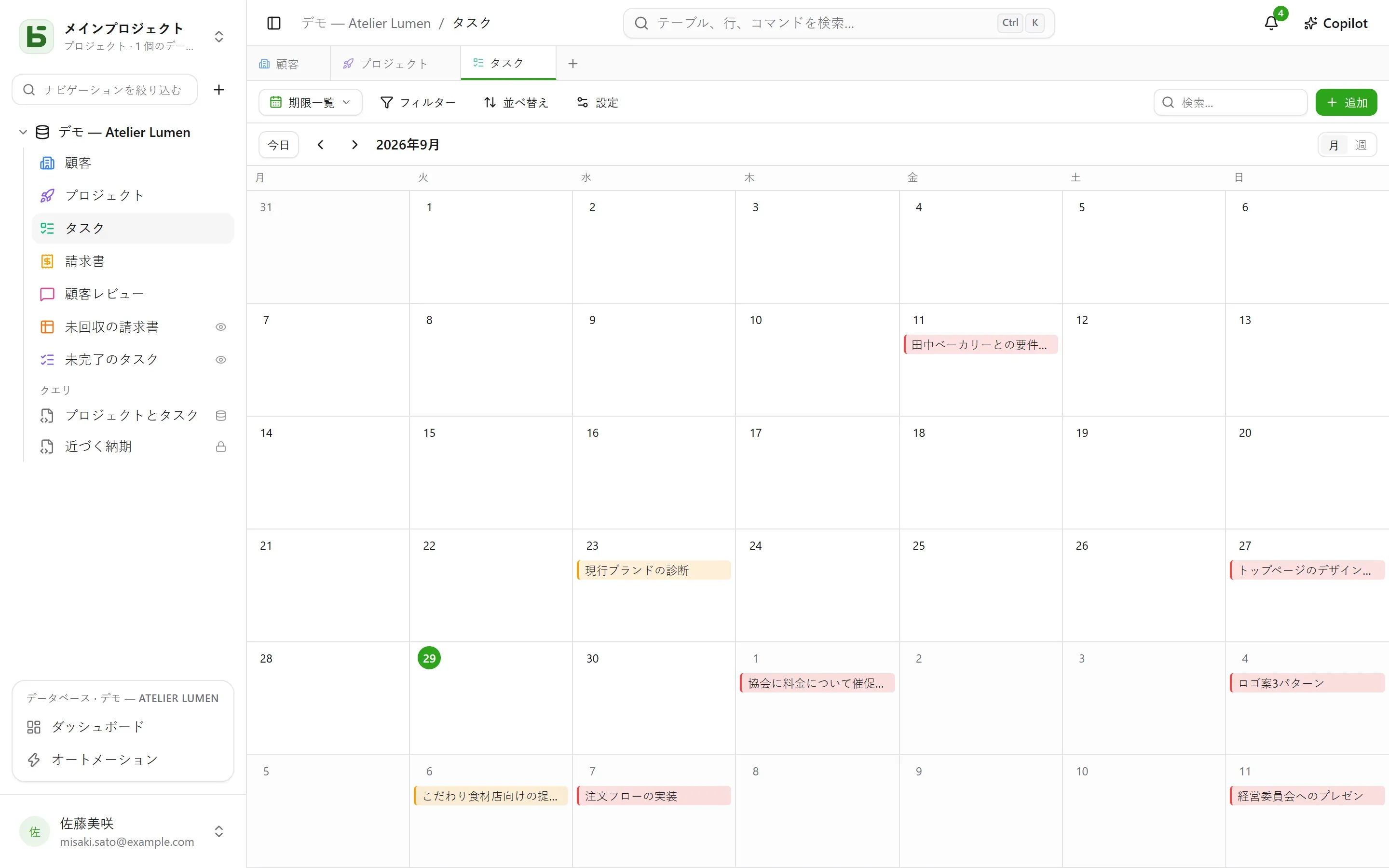1389x868 pixels.
Task: Add new tab with plus
Action: click(573, 64)
